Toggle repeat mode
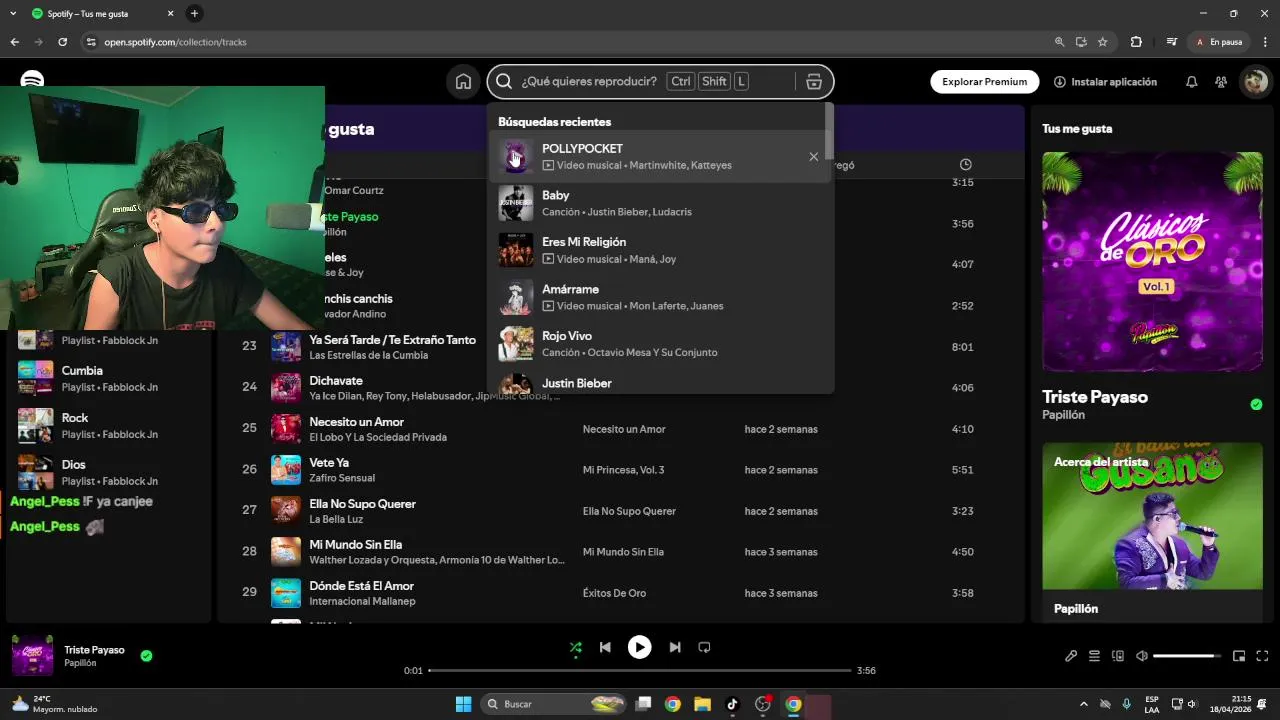1280x720 pixels. tap(704, 647)
